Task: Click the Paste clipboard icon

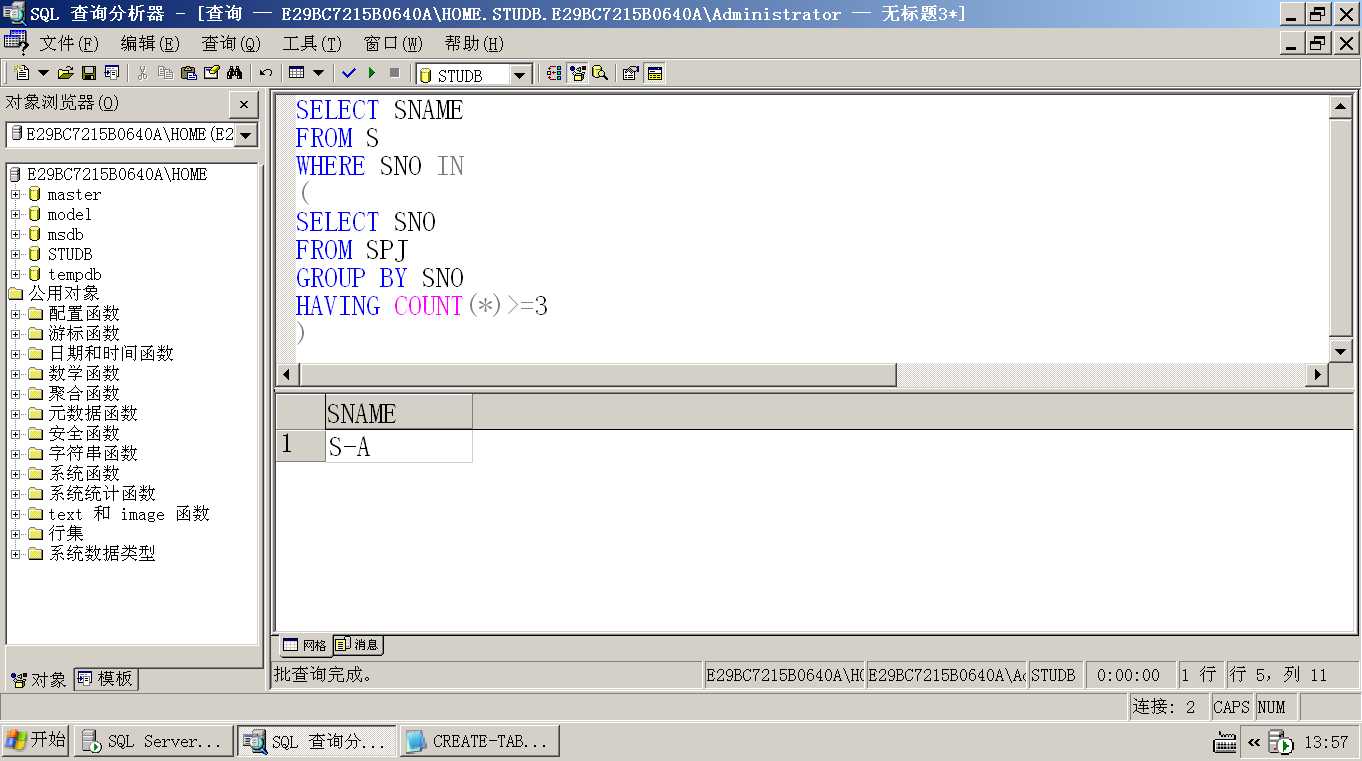Action: click(188, 73)
